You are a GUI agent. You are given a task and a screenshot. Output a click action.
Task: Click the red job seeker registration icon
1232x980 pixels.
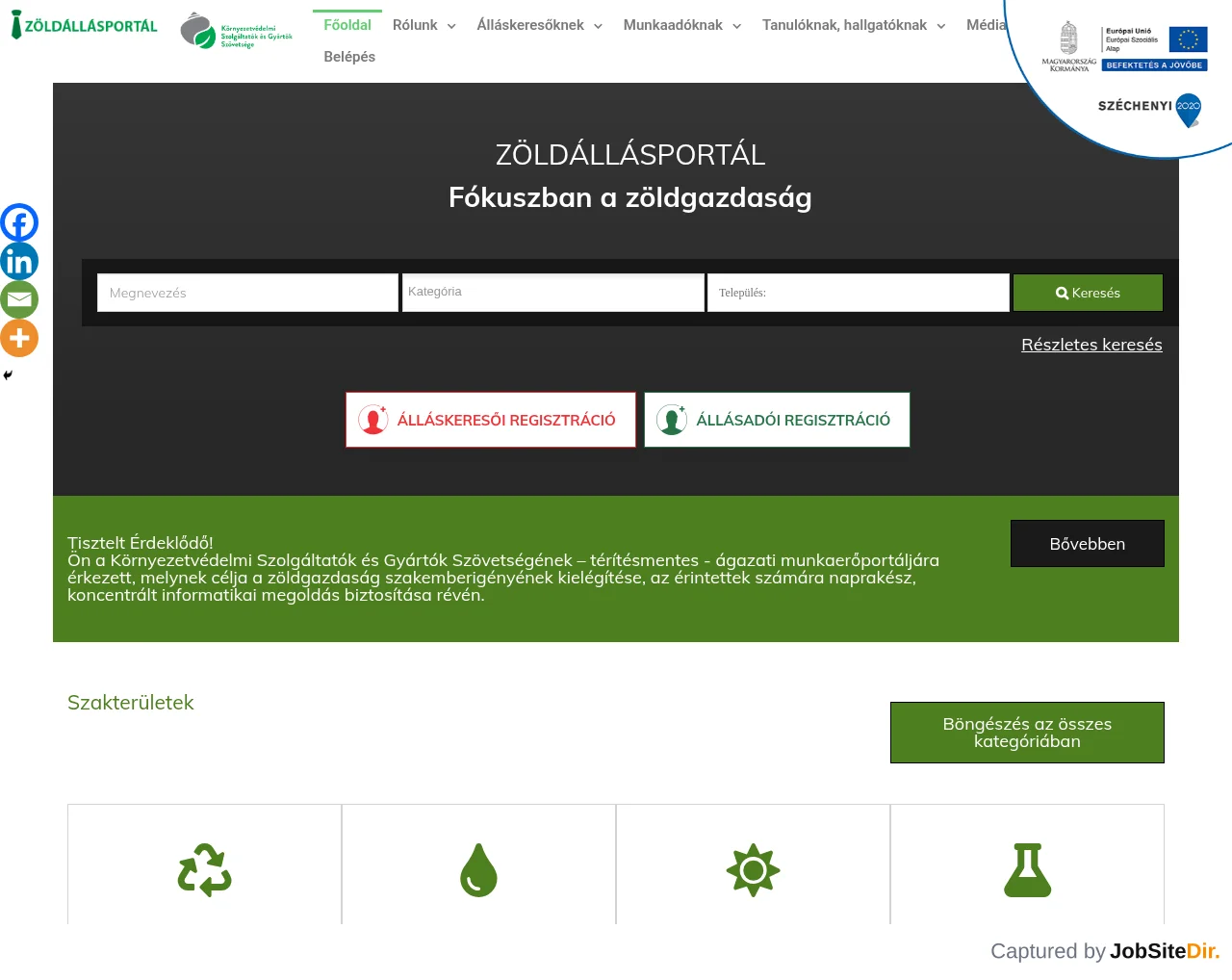pos(373,420)
